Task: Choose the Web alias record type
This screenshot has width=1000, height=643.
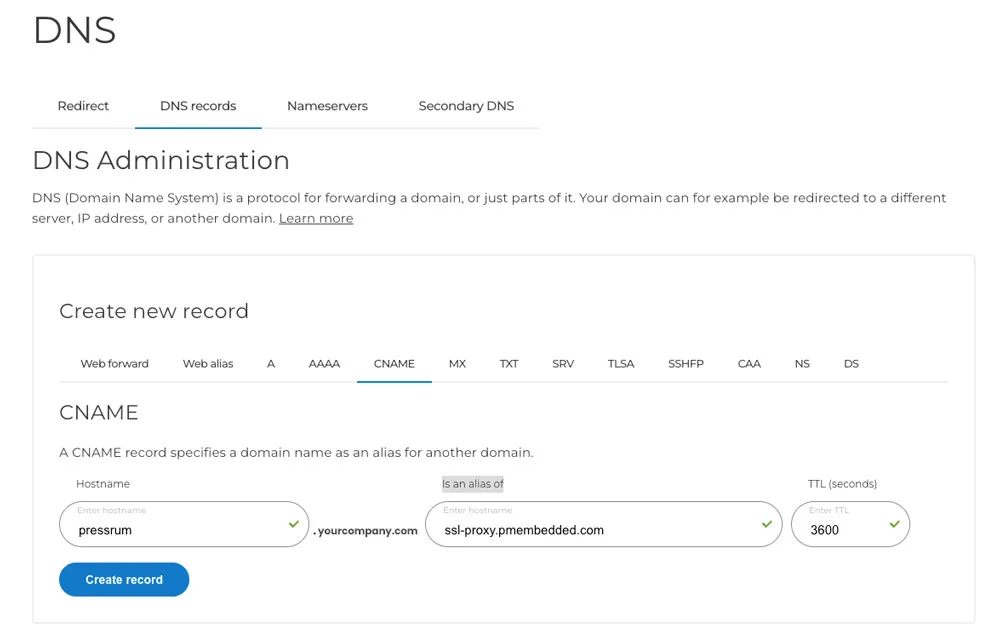Action: tap(208, 364)
